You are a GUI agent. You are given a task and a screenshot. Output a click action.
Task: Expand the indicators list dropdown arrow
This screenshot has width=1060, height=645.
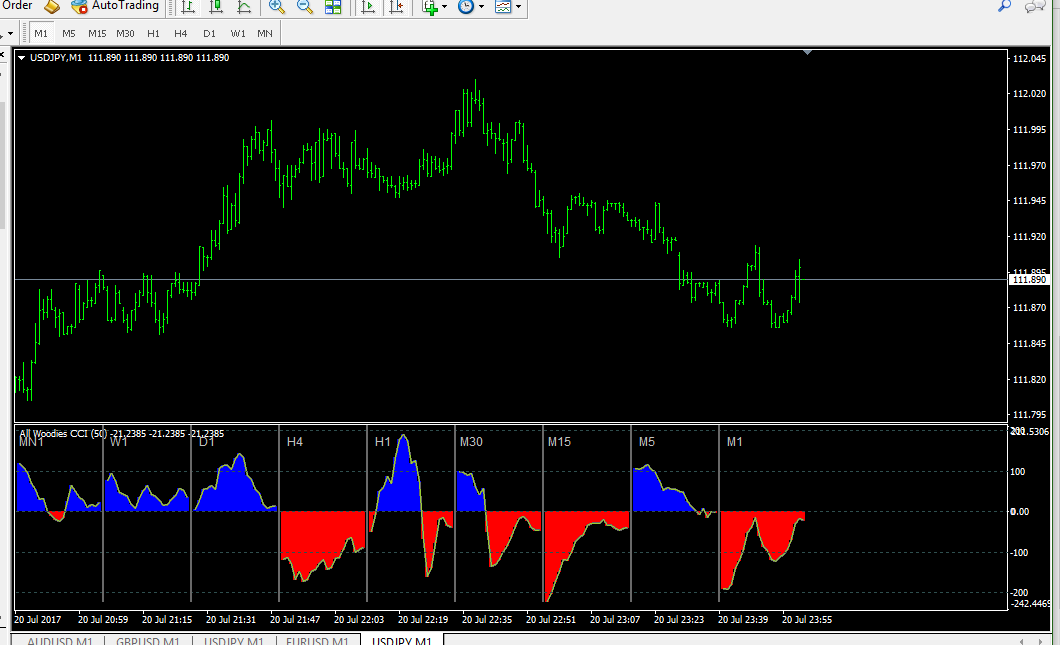point(444,7)
